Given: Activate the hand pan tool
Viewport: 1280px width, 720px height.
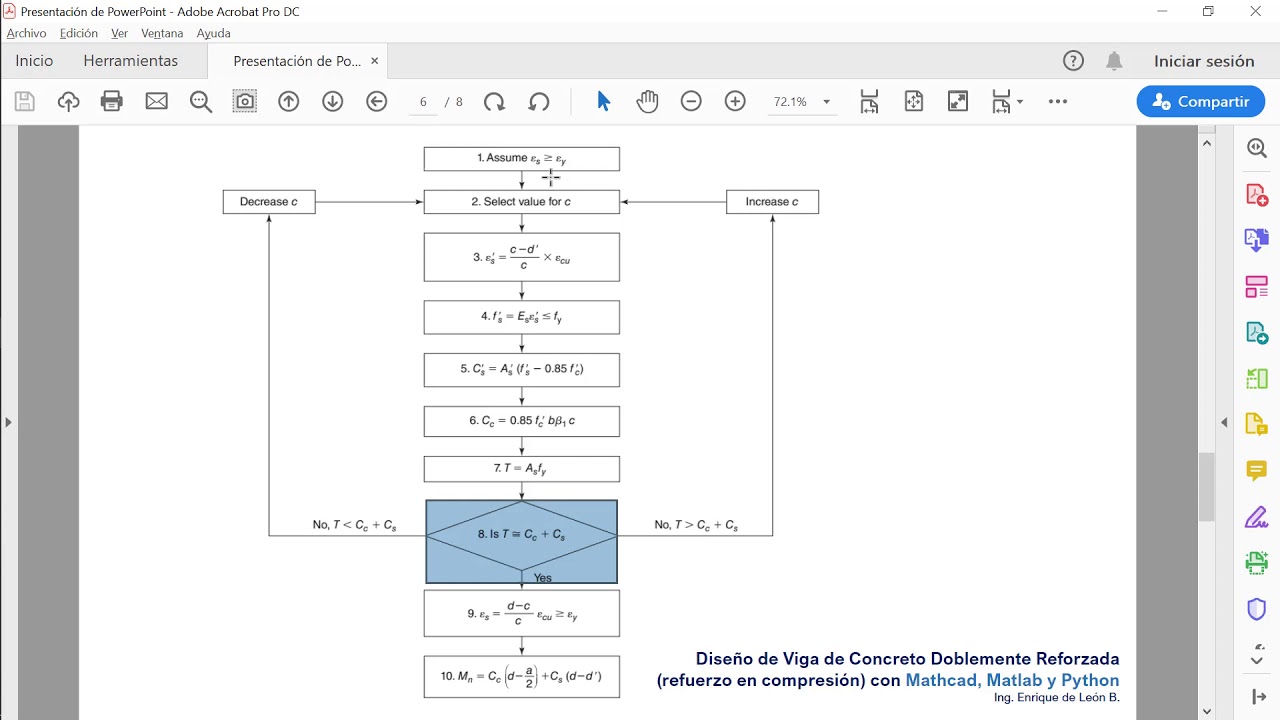Looking at the screenshot, I should pyautogui.click(x=647, y=101).
